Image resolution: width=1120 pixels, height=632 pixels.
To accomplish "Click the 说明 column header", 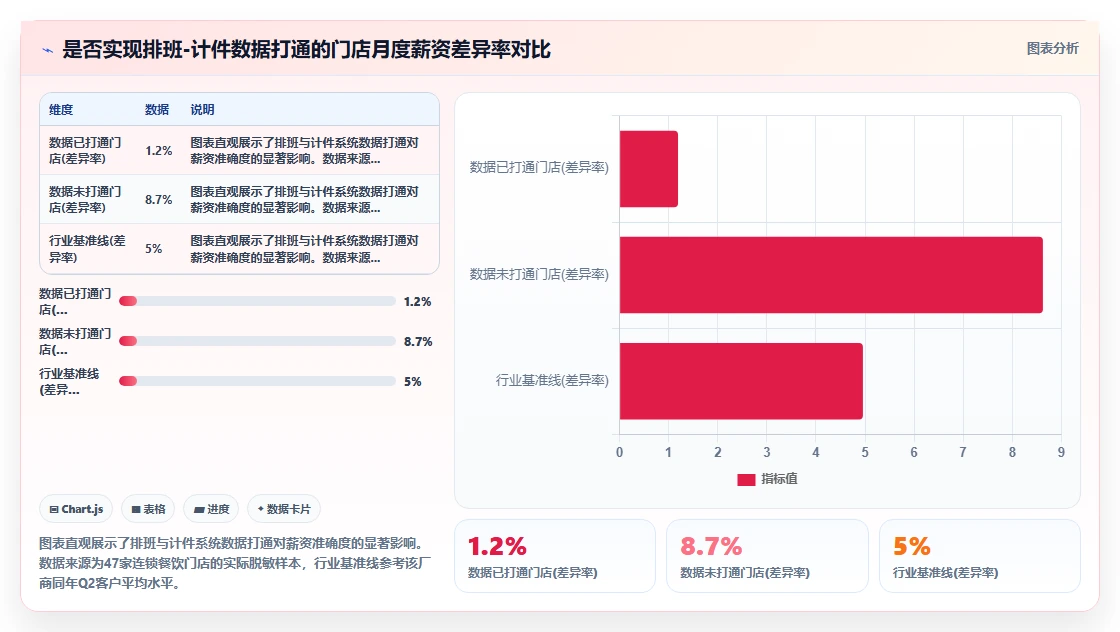I will [x=202, y=110].
